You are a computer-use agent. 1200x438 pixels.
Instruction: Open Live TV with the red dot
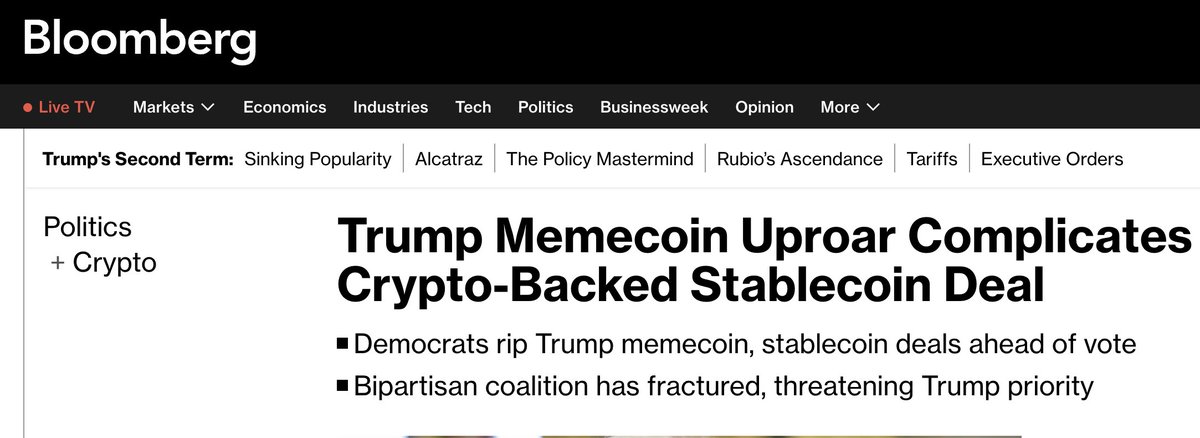pos(59,107)
